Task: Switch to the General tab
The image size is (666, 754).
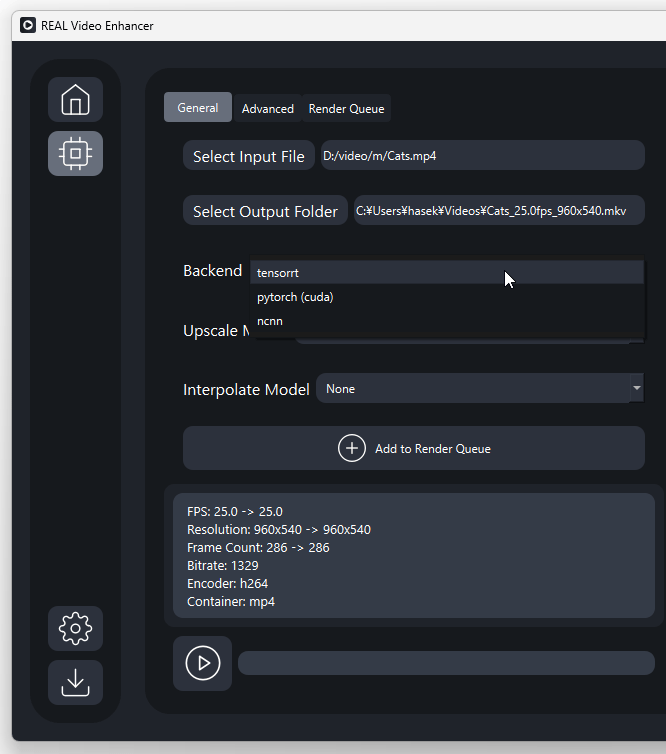Action: click(x=198, y=107)
